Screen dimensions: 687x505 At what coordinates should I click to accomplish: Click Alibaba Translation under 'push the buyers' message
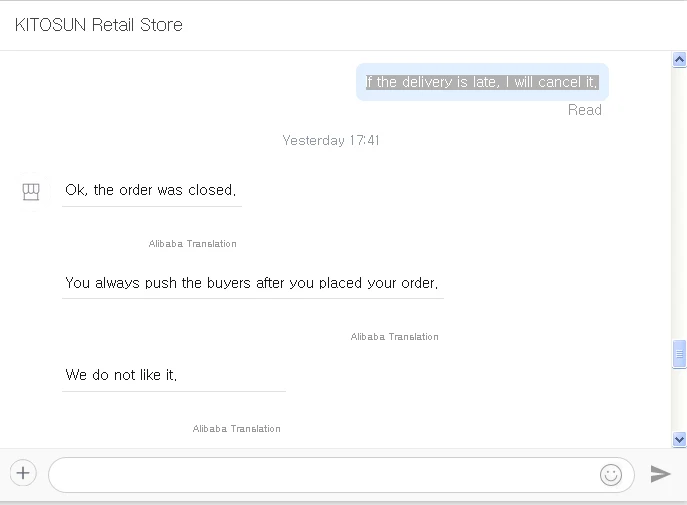coord(395,337)
